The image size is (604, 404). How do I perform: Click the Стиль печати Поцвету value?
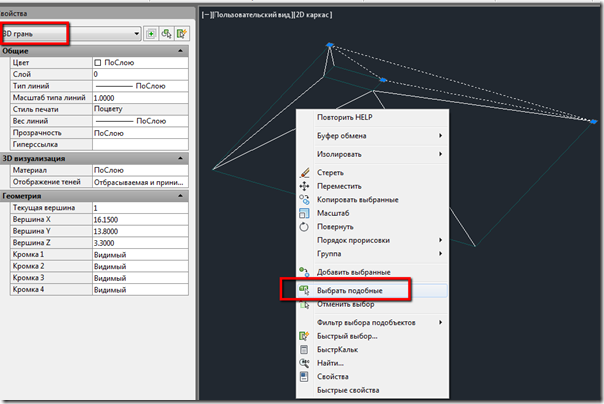(x=140, y=109)
